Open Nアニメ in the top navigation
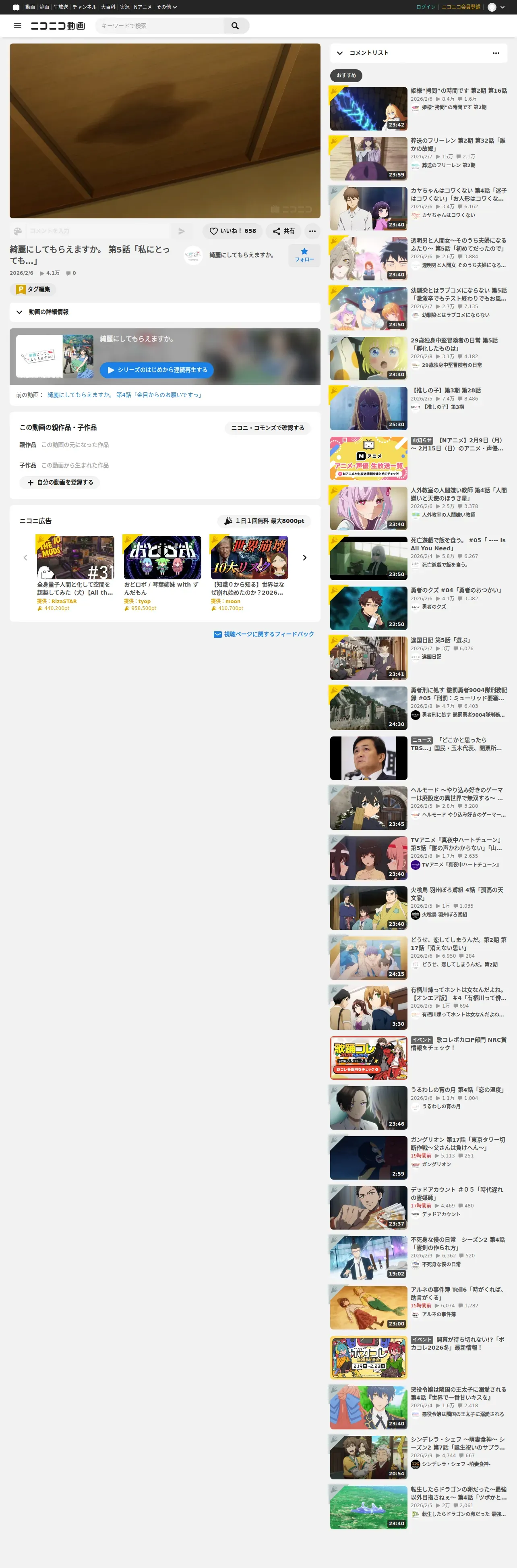 tap(143, 7)
